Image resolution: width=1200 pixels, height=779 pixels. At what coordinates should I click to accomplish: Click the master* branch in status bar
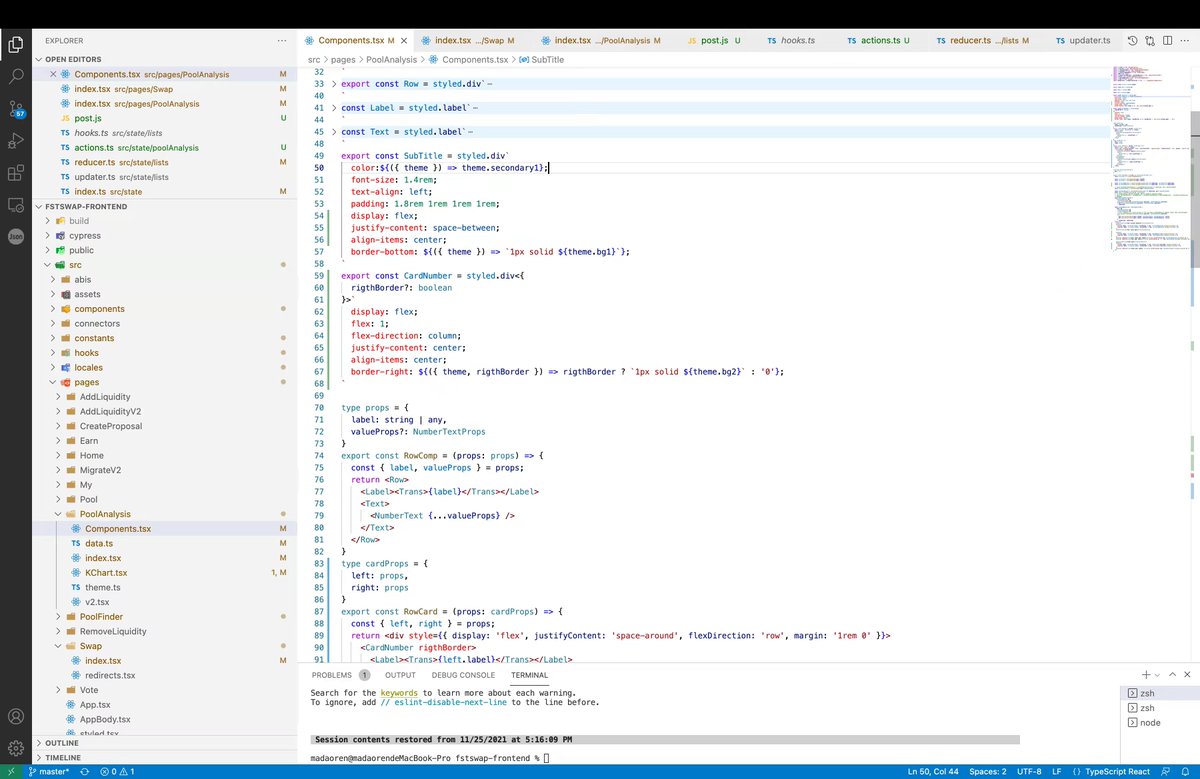pos(48,772)
